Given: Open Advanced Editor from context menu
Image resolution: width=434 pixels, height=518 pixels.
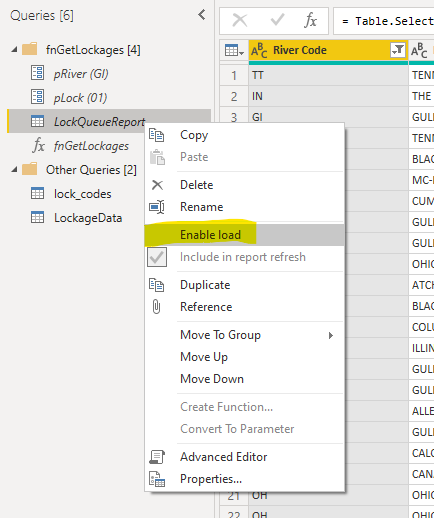Looking at the screenshot, I should click(x=244, y=457).
